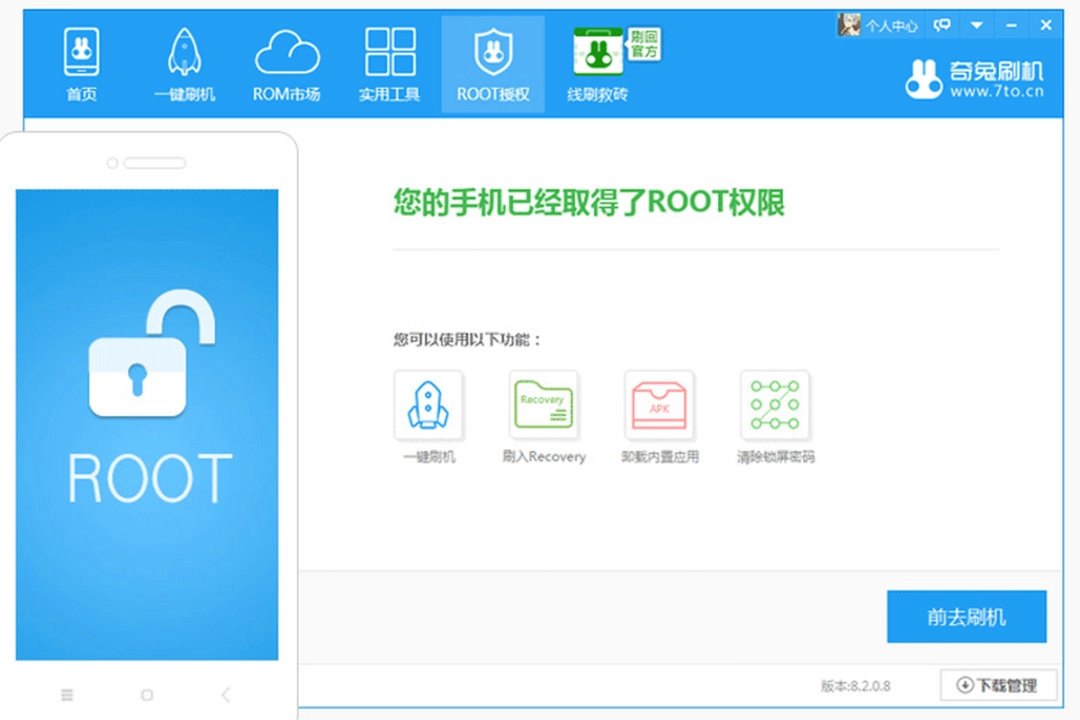The width and height of the screenshot is (1080, 720).
Task: Switch to the ROOT授权 shield icon
Action: [x=492, y=62]
